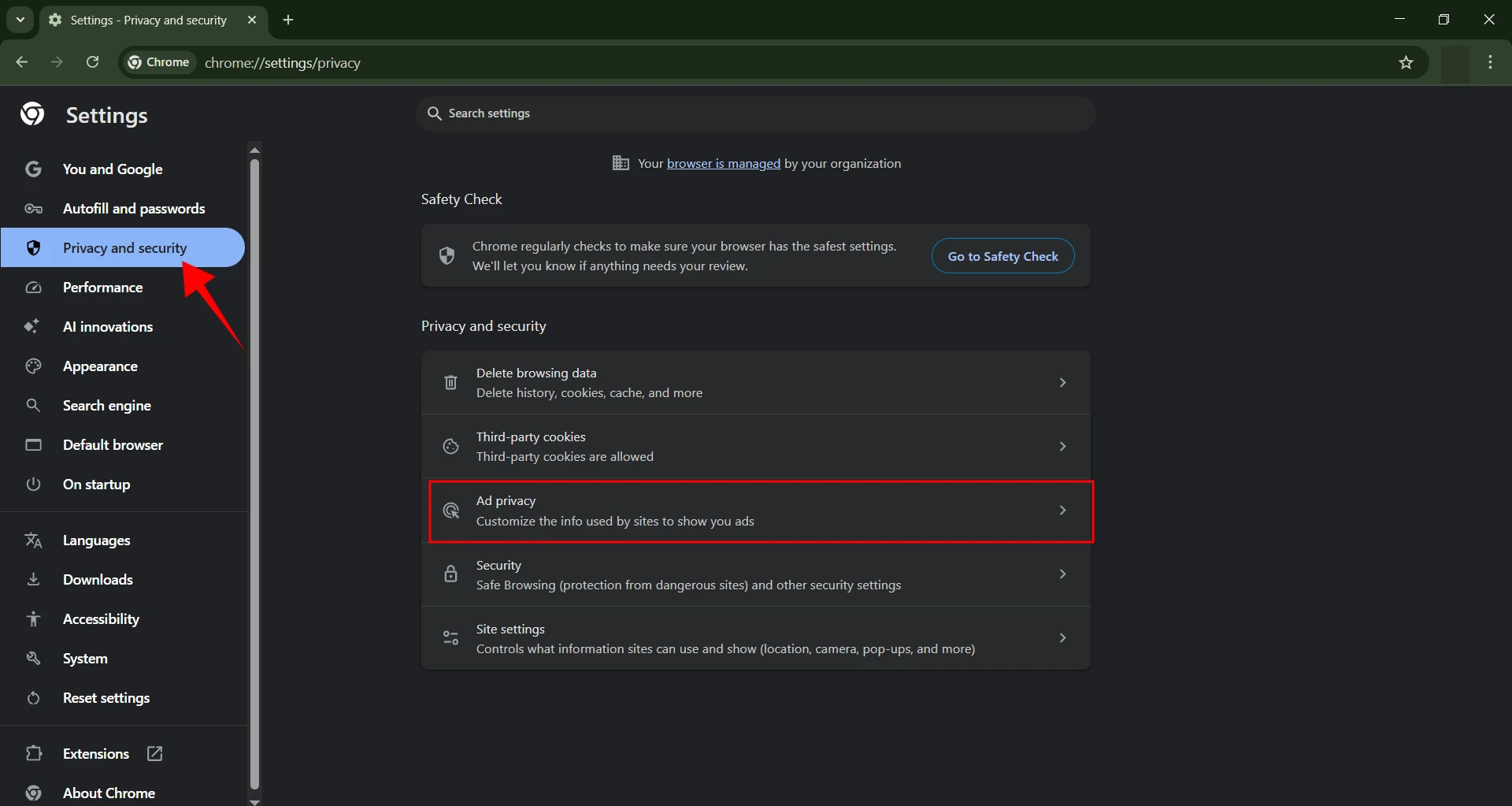Image resolution: width=1512 pixels, height=806 pixels.
Task: Click the building icon beside managed browser notice
Action: pyautogui.click(x=621, y=163)
